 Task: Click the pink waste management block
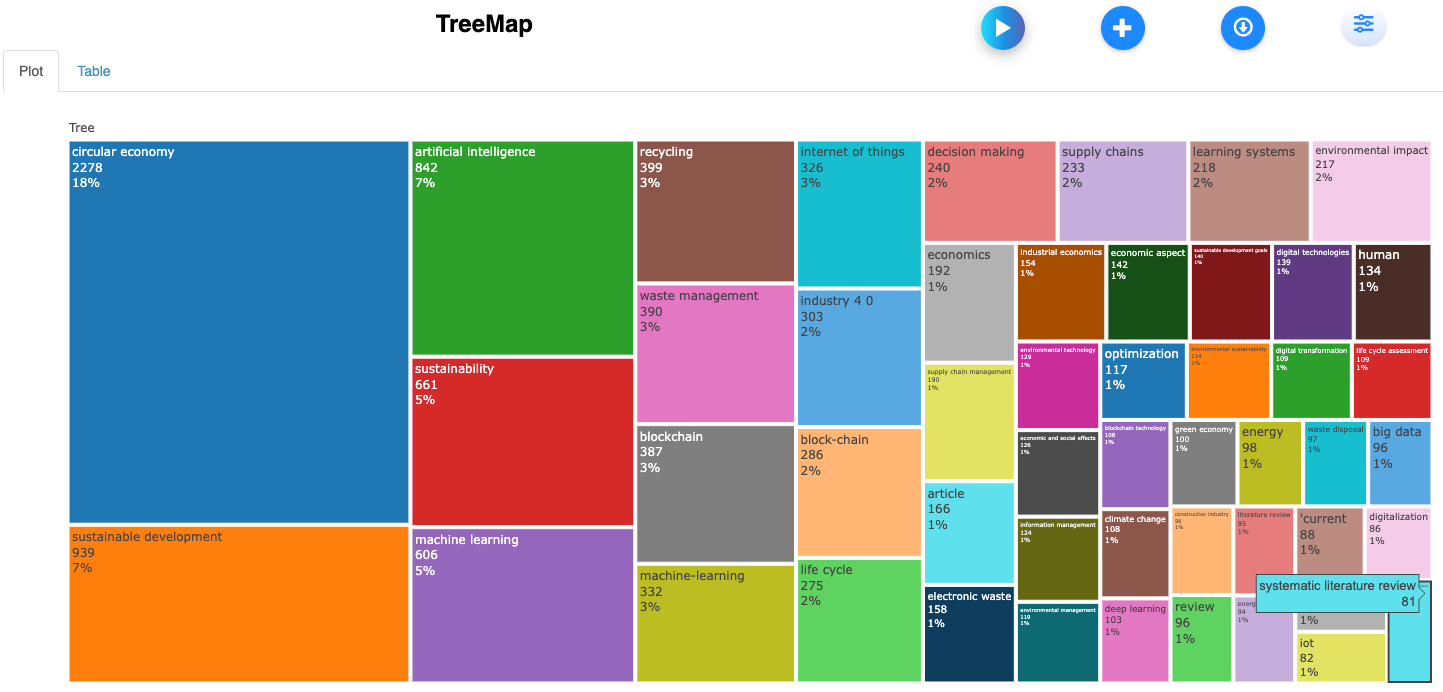715,353
